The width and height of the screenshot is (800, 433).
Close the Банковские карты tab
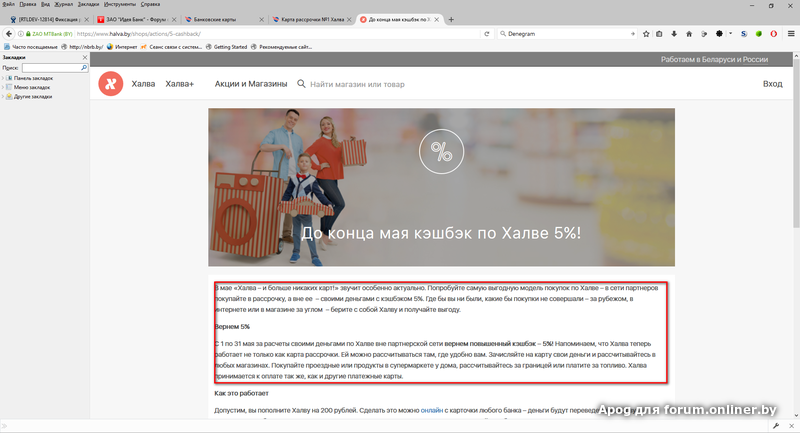262,19
